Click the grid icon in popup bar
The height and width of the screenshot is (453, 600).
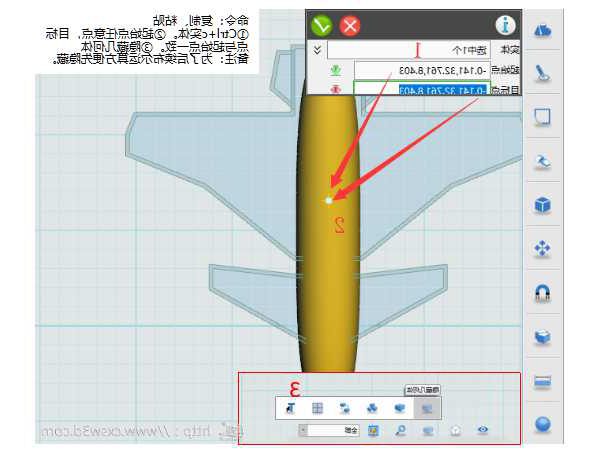[x=317, y=409]
